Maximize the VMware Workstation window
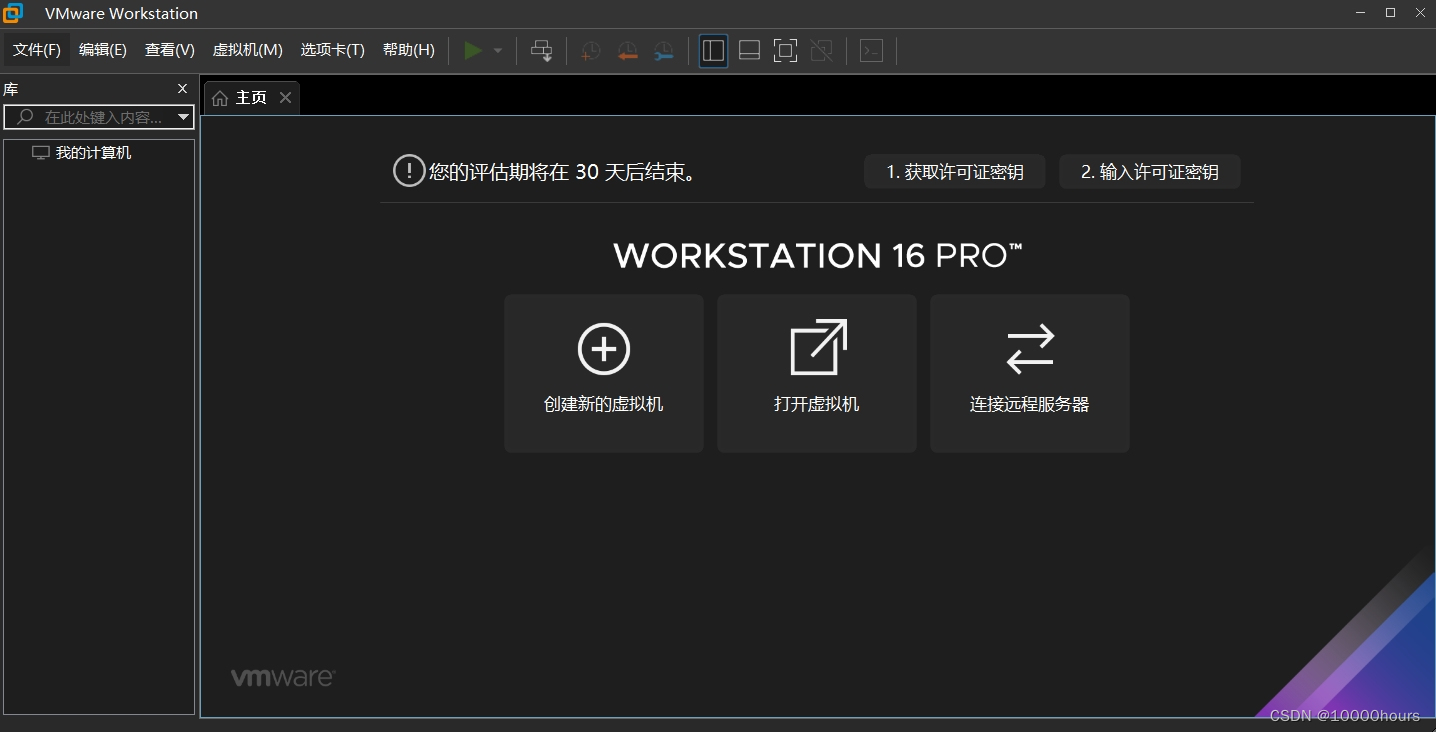Image resolution: width=1436 pixels, height=732 pixels. click(1390, 12)
